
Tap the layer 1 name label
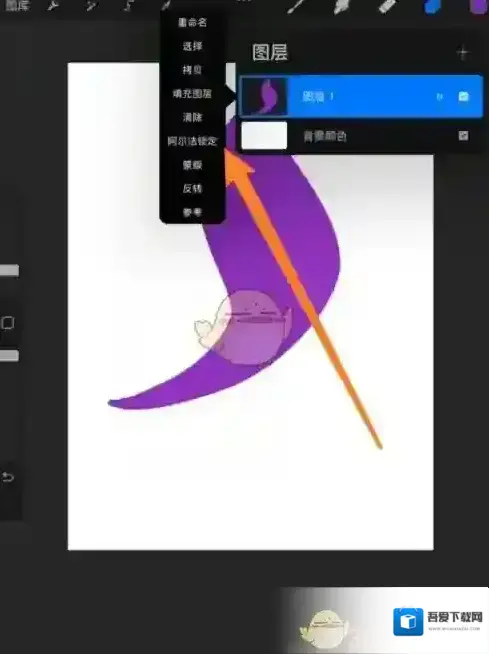pyautogui.click(x=318, y=97)
